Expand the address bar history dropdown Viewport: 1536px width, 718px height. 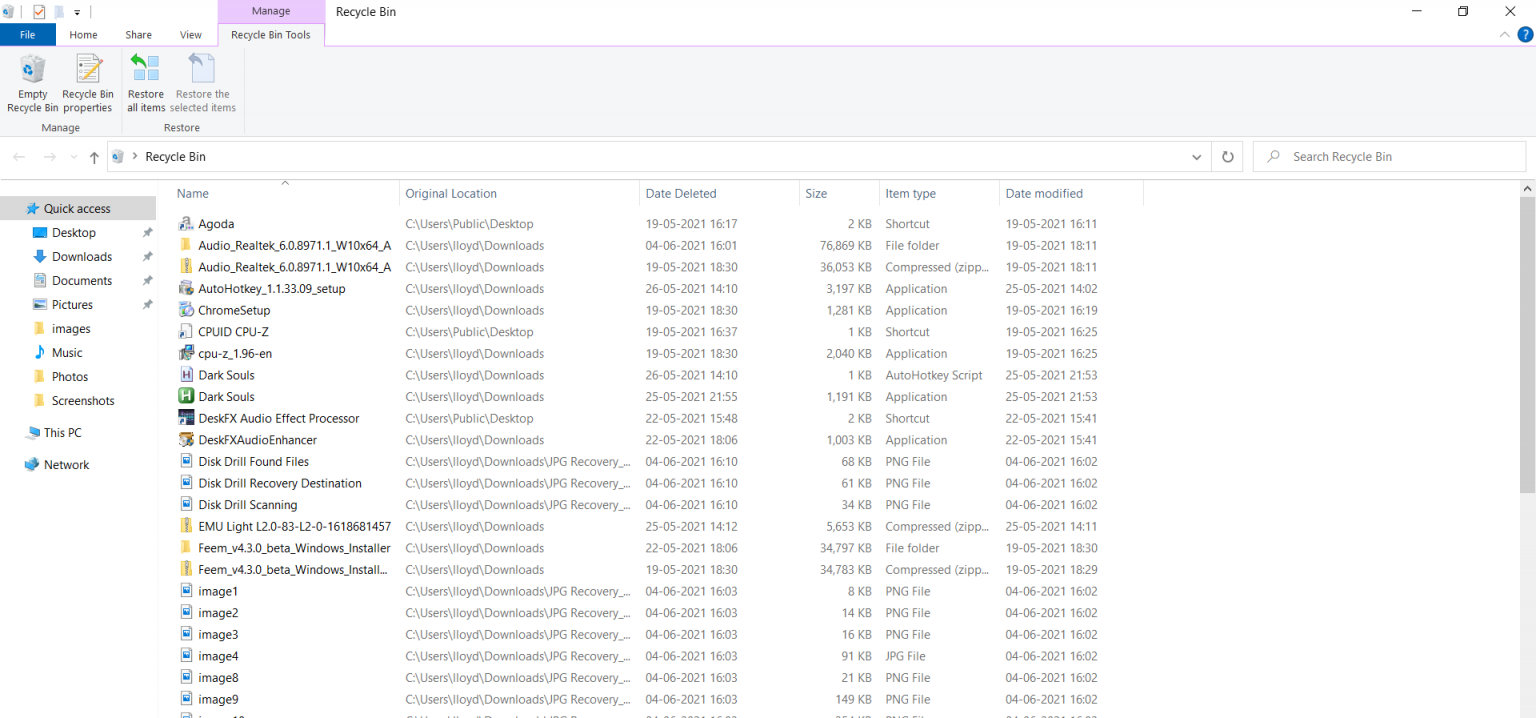[1197, 157]
